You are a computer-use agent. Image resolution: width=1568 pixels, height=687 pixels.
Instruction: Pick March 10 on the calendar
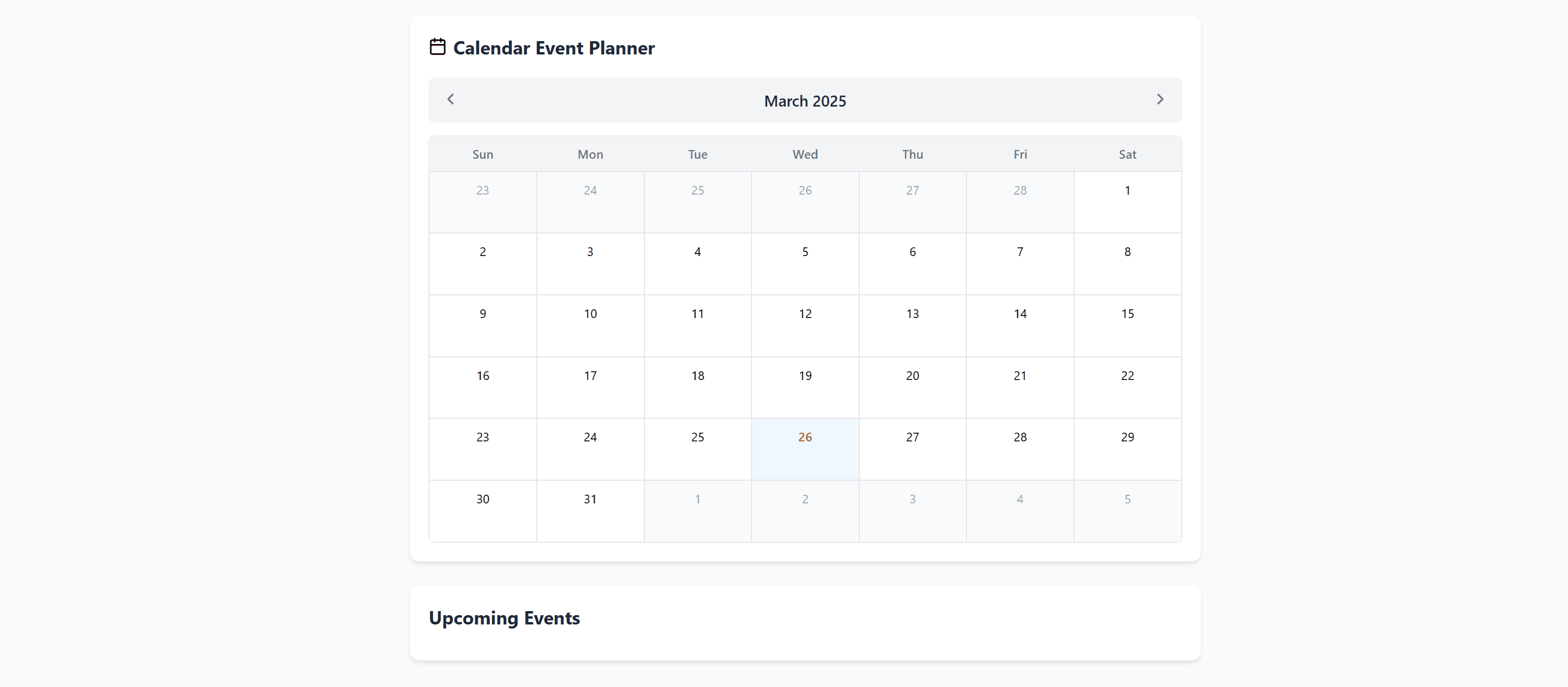590,326
